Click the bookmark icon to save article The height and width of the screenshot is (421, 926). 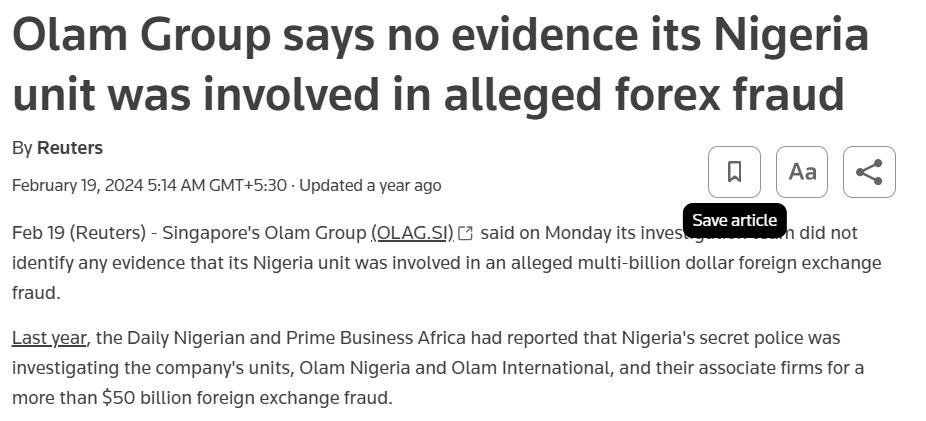[x=734, y=172]
